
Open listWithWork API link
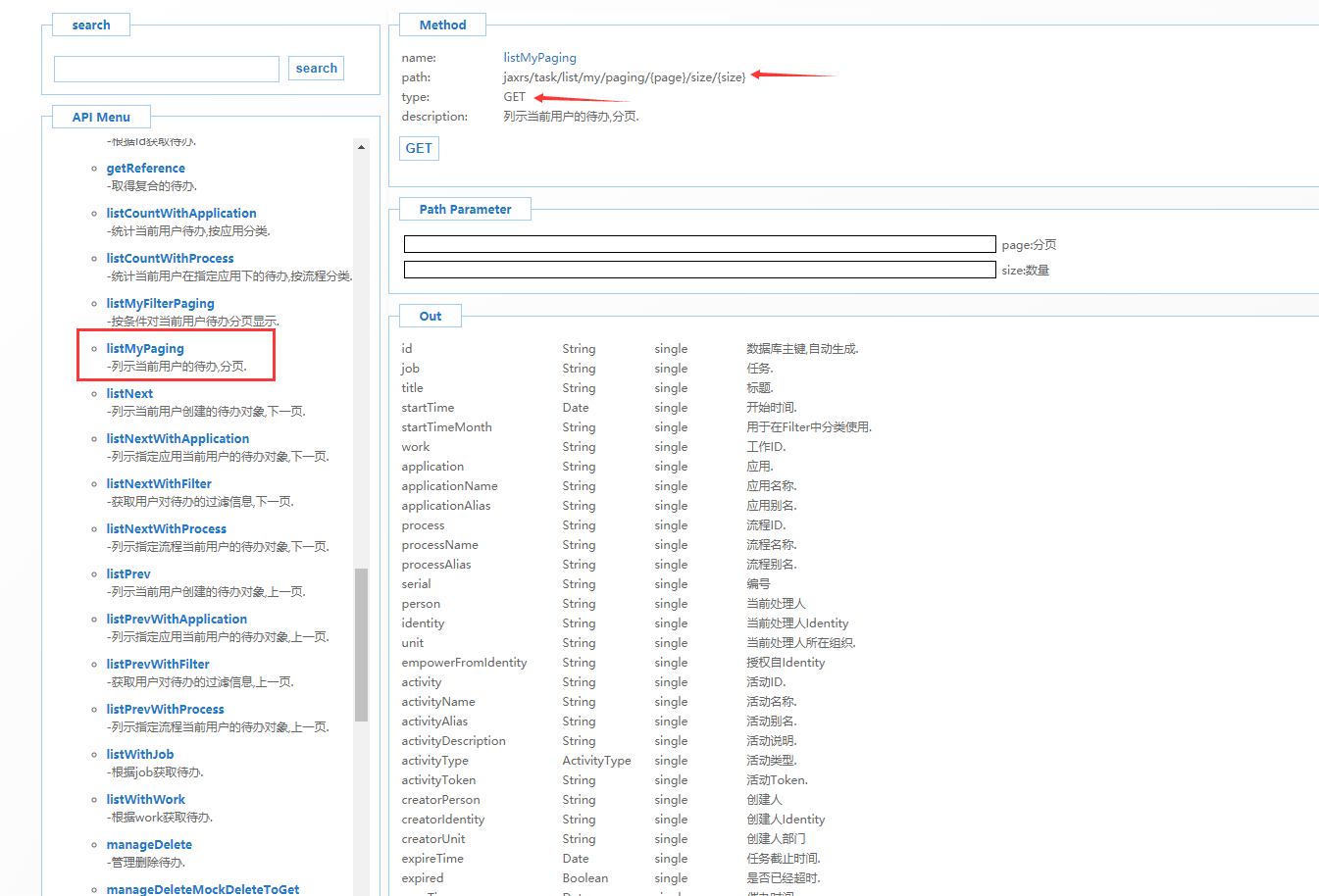point(145,800)
